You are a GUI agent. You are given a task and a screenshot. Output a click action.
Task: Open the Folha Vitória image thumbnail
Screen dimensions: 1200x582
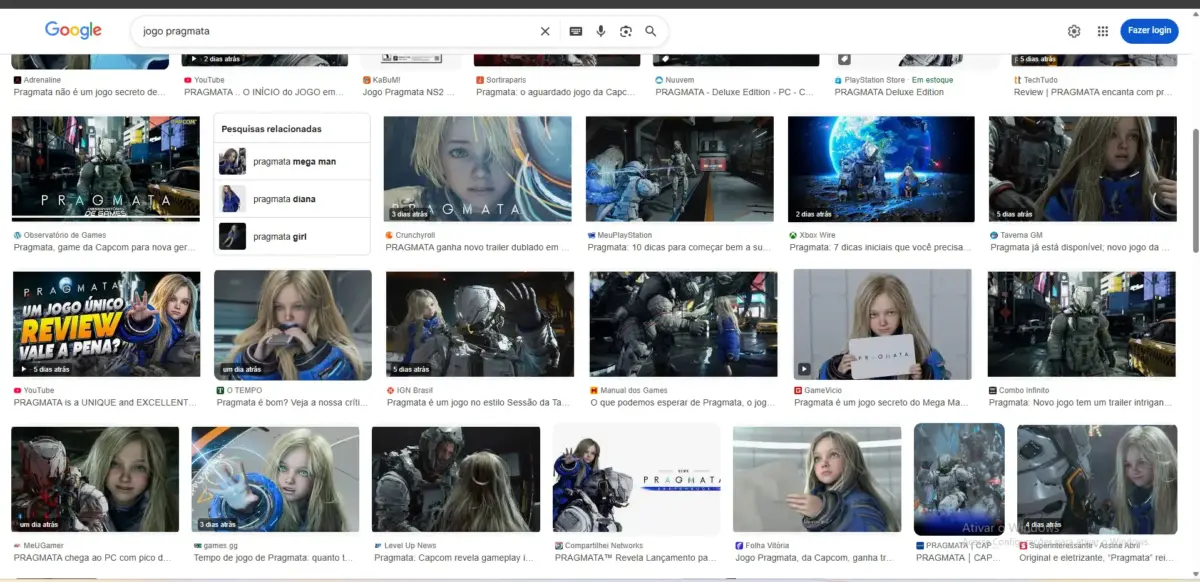(x=817, y=480)
